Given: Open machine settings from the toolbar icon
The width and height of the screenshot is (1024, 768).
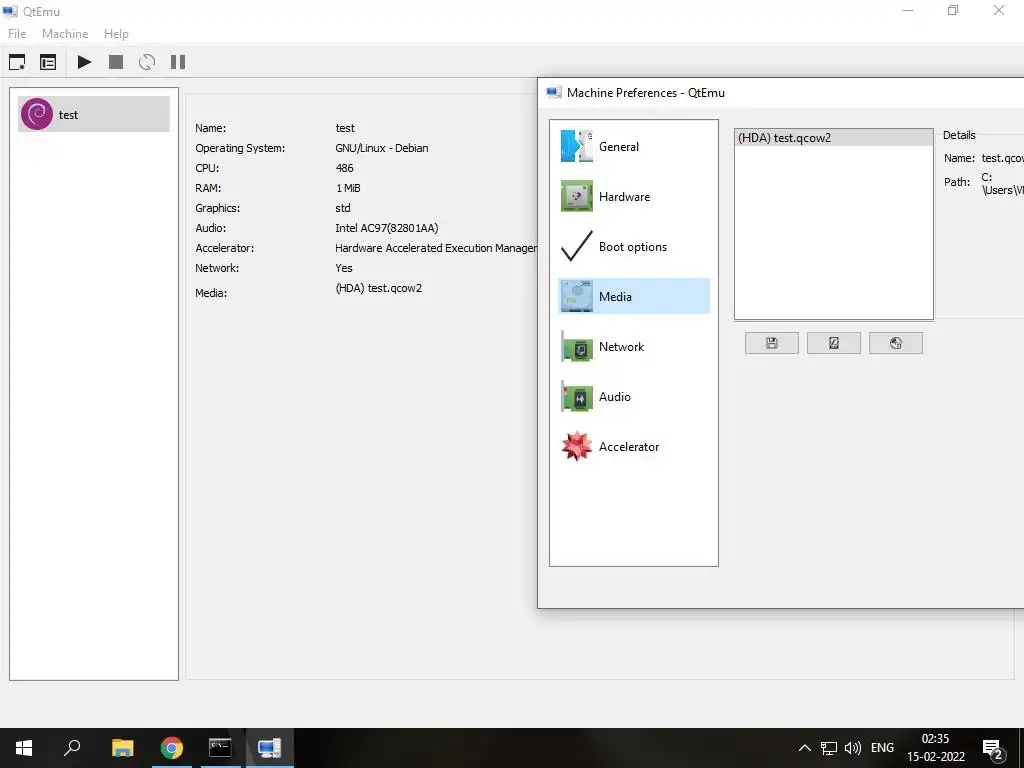Looking at the screenshot, I should [x=48, y=62].
